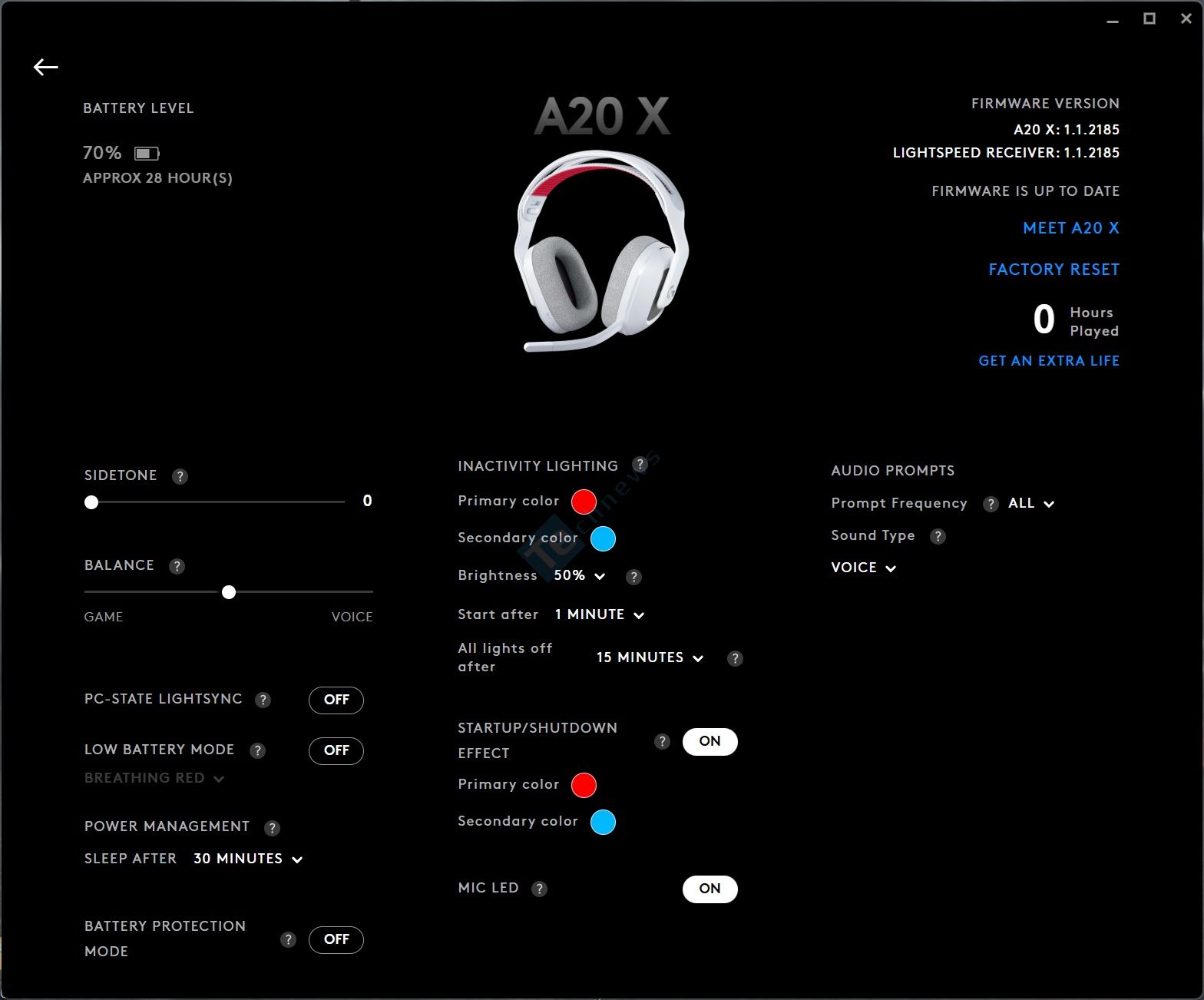1204x1000 pixels.
Task: Open the Sound Type VOICE dropdown
Action: coord(863,568)
